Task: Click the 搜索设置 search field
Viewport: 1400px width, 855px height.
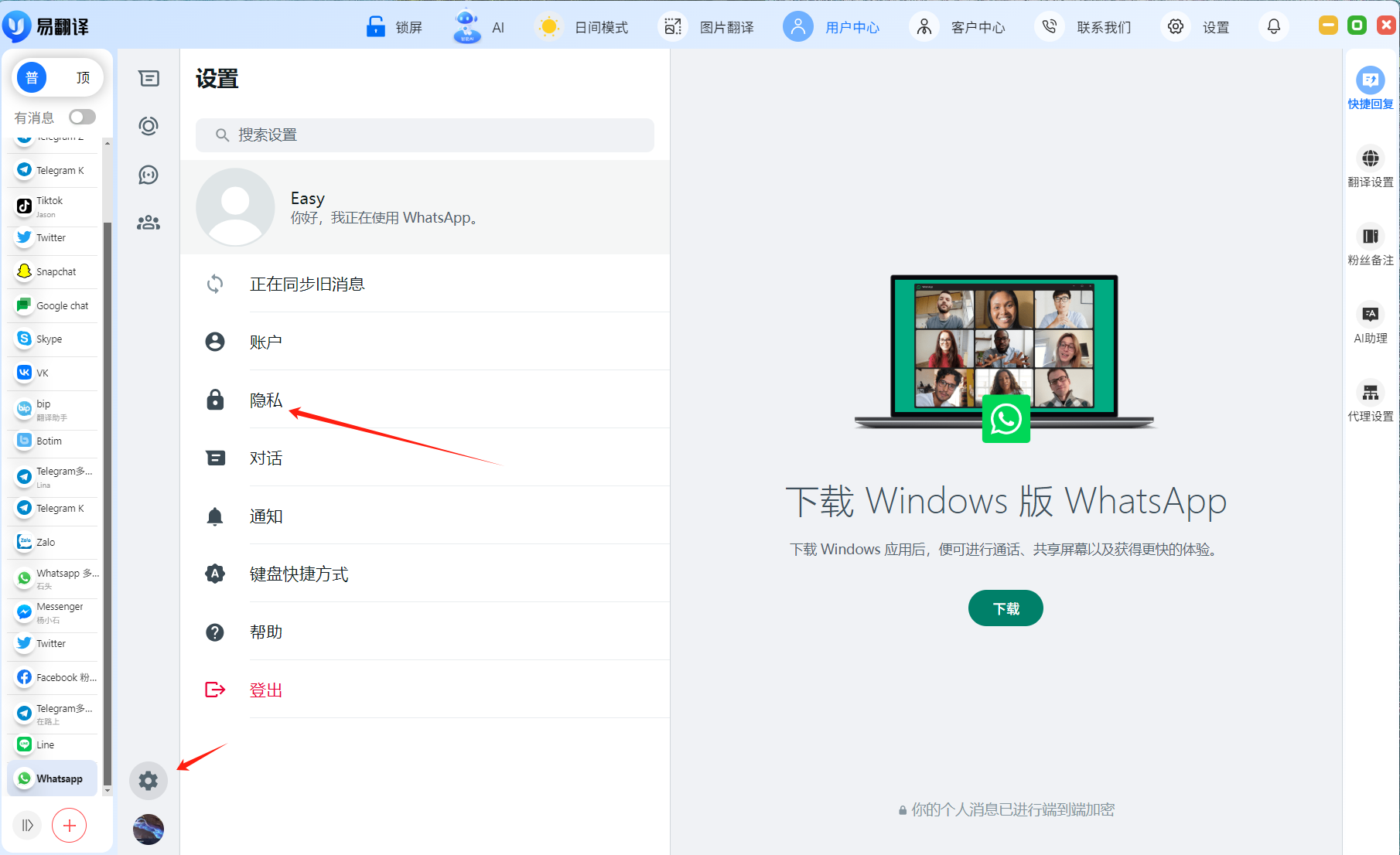Action: tap(425, 135)
